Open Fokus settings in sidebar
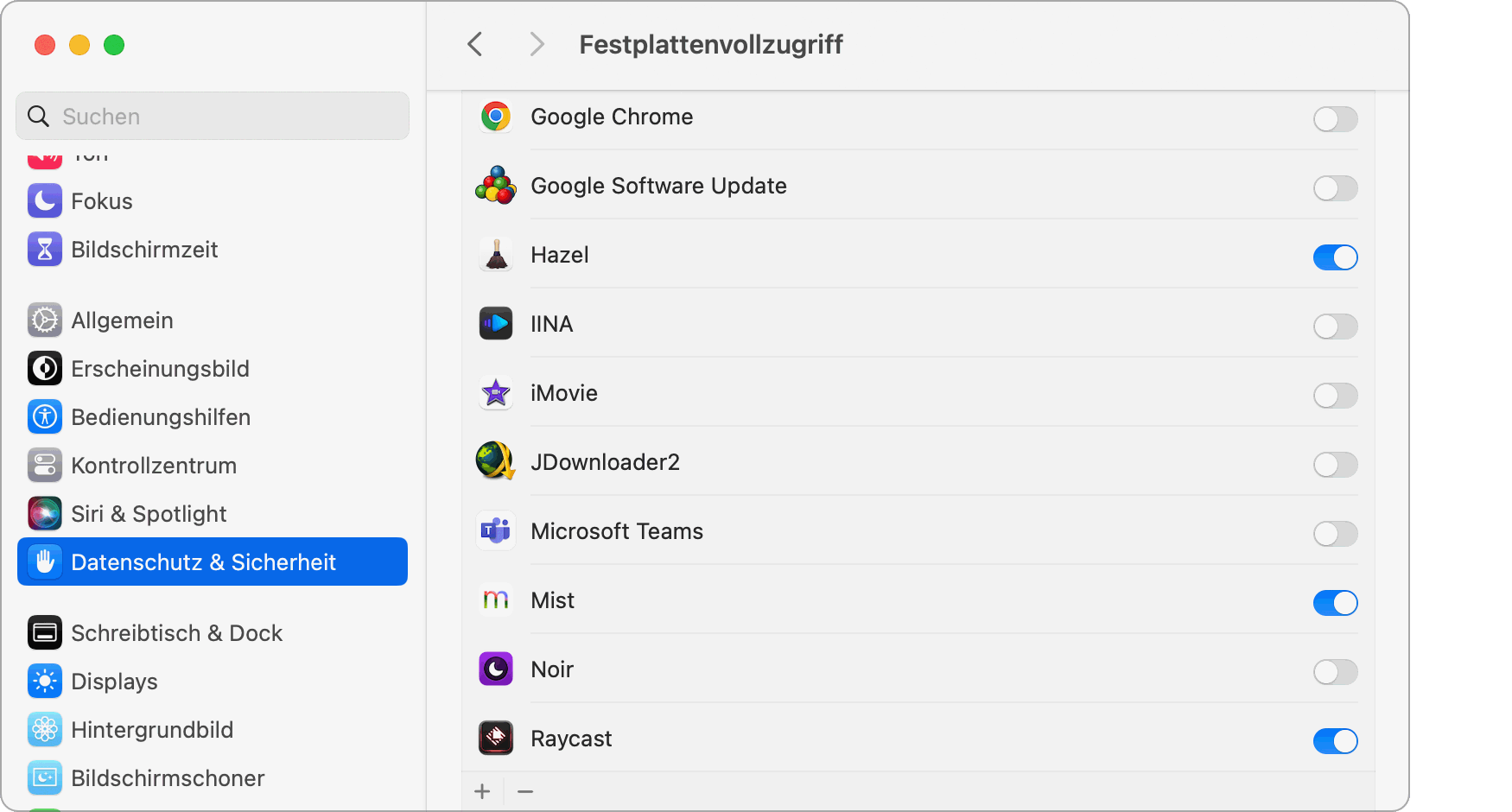This screenshot has width=1512, height=812. (213, 201)
